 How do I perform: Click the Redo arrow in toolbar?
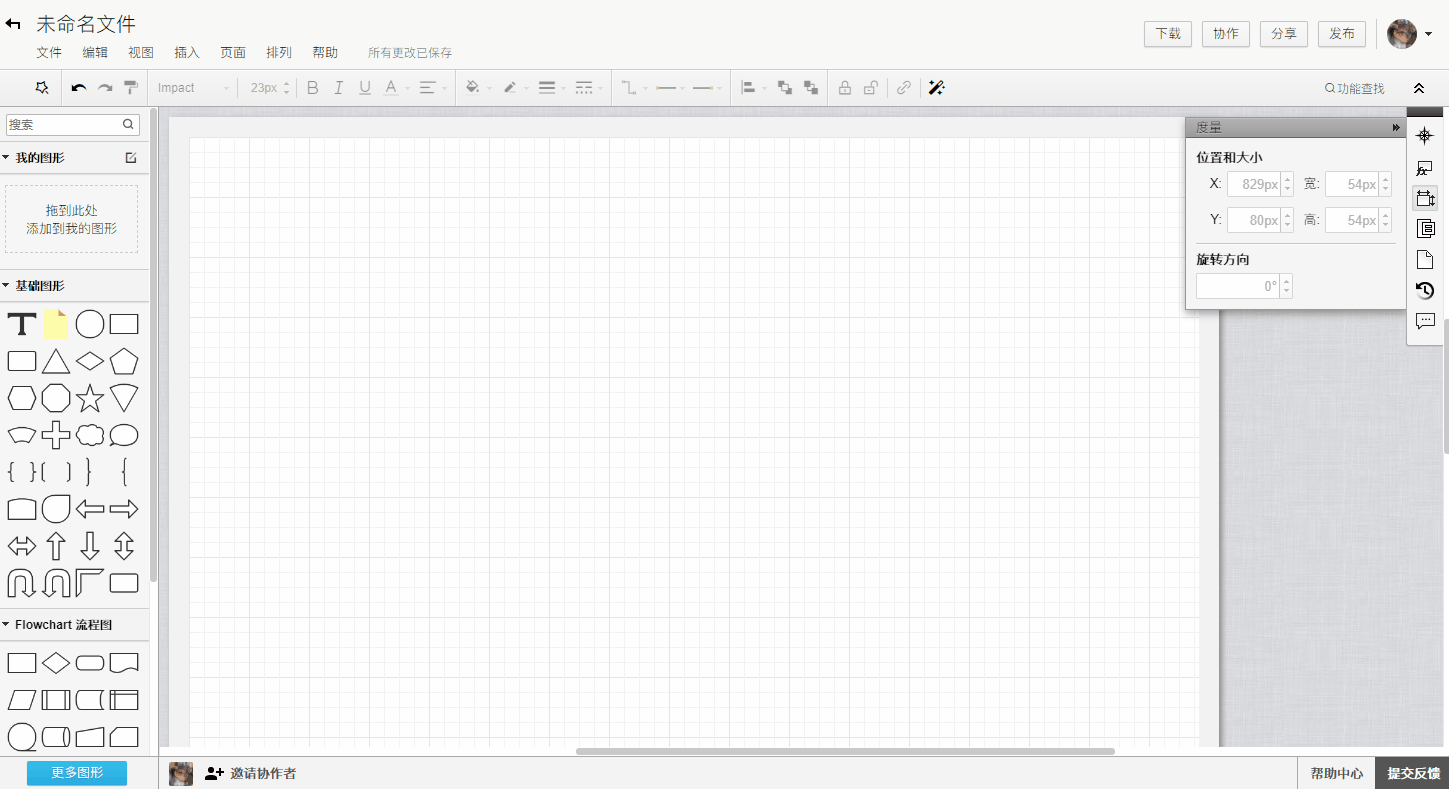pyautogui.click(x=105, y=88)
